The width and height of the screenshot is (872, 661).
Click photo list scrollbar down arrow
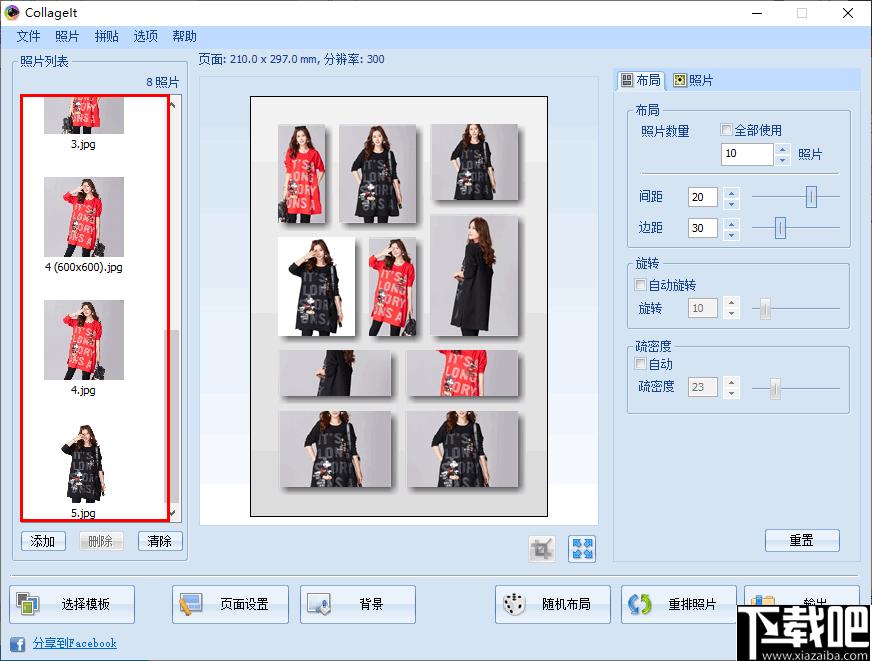pos(173,513)
